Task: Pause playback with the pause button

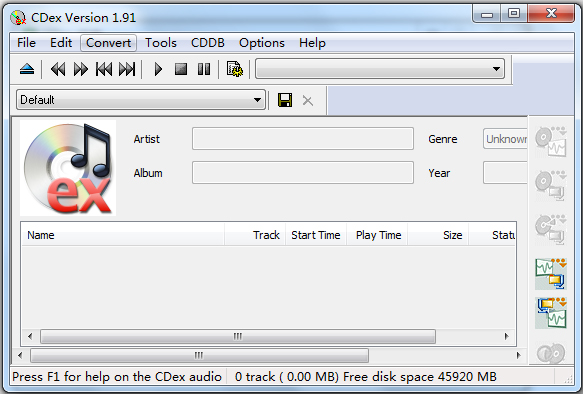Action: pos(204,69)
